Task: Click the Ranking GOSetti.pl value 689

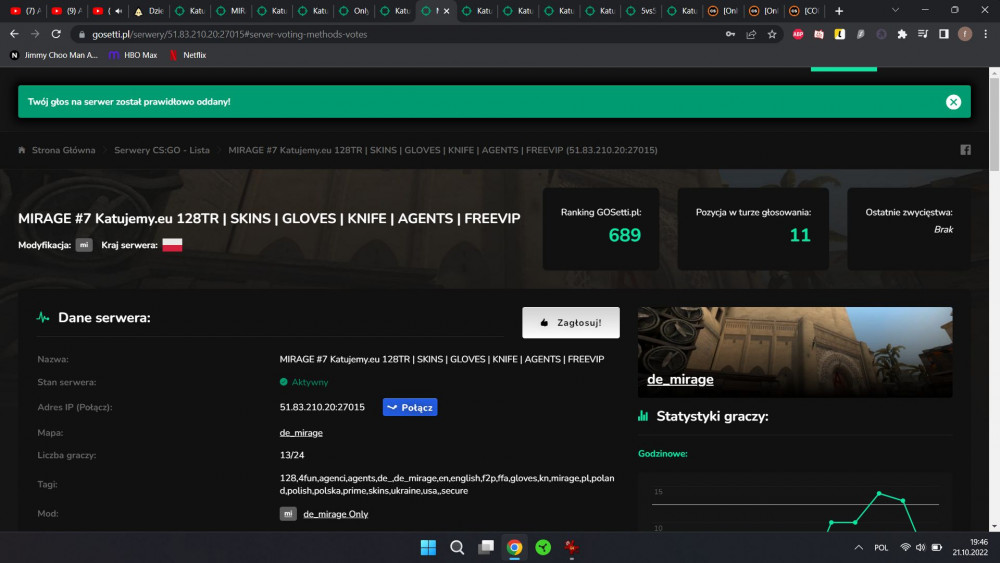Action: (x=624, y=235)
